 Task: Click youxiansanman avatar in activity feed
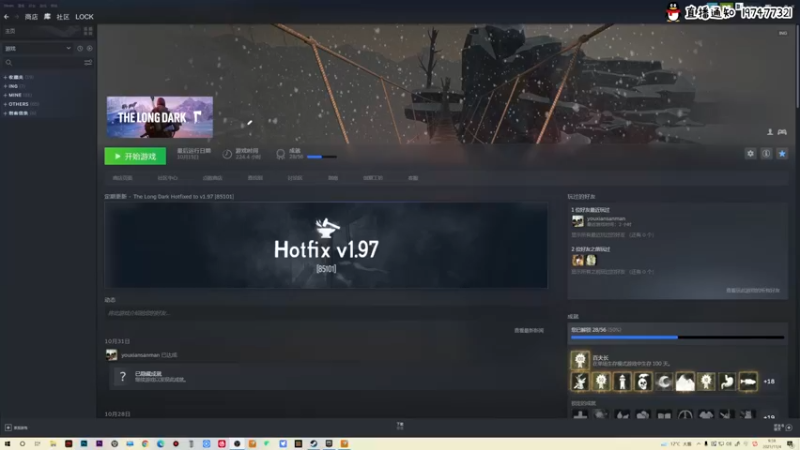click(111, 355)
